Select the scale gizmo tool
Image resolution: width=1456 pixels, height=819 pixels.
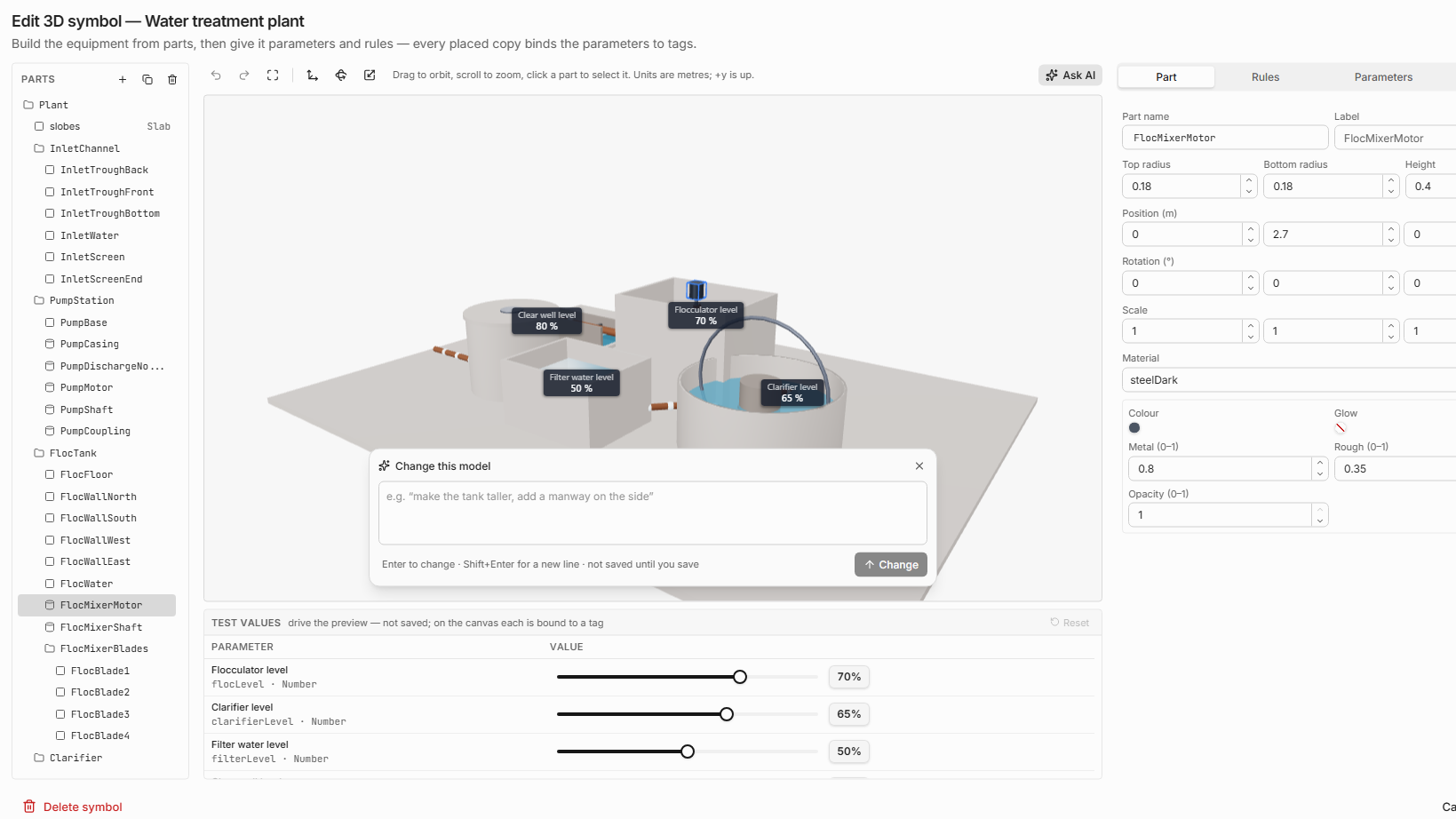(370, 76)
